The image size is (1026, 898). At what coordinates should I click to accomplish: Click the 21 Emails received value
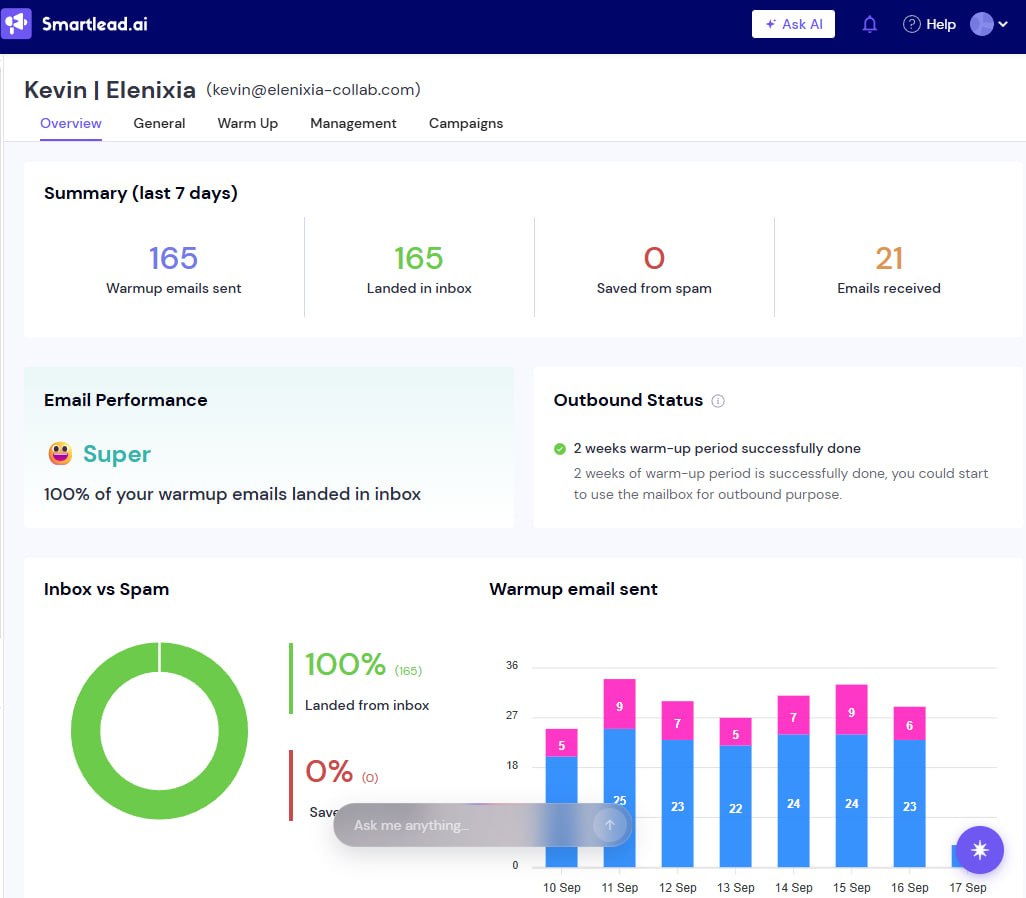[x=889, y=258]
